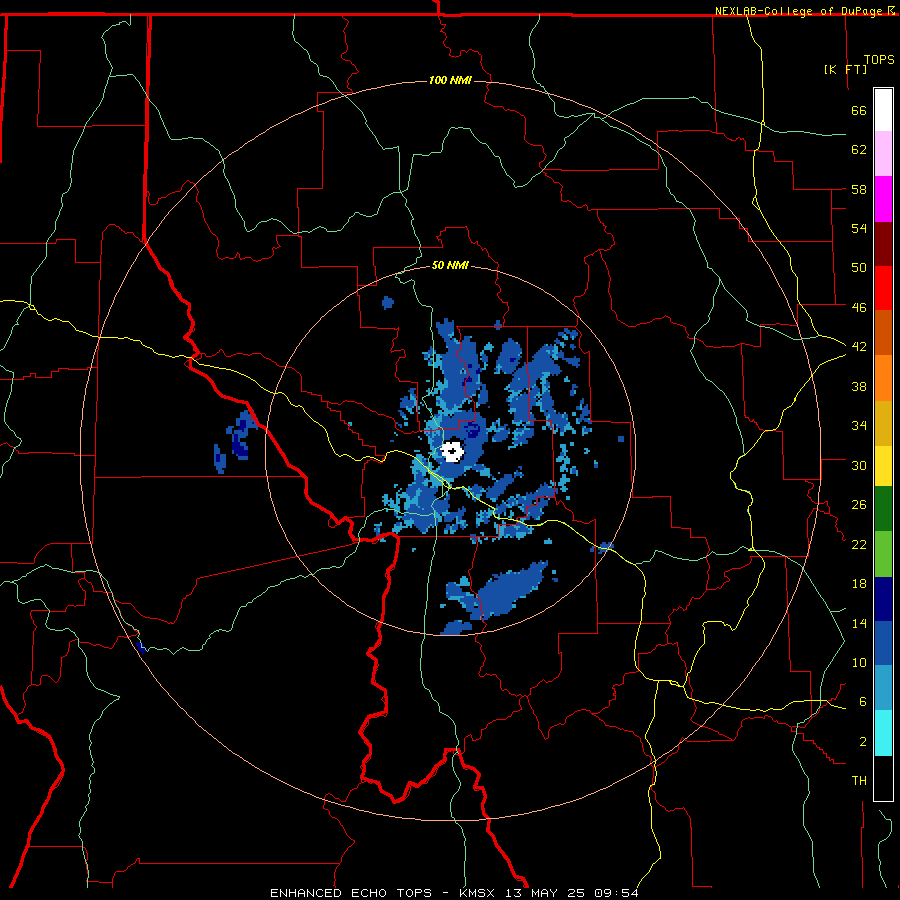Click the 09:54 timestamp
Screen dimensions: 900x900
616,893
